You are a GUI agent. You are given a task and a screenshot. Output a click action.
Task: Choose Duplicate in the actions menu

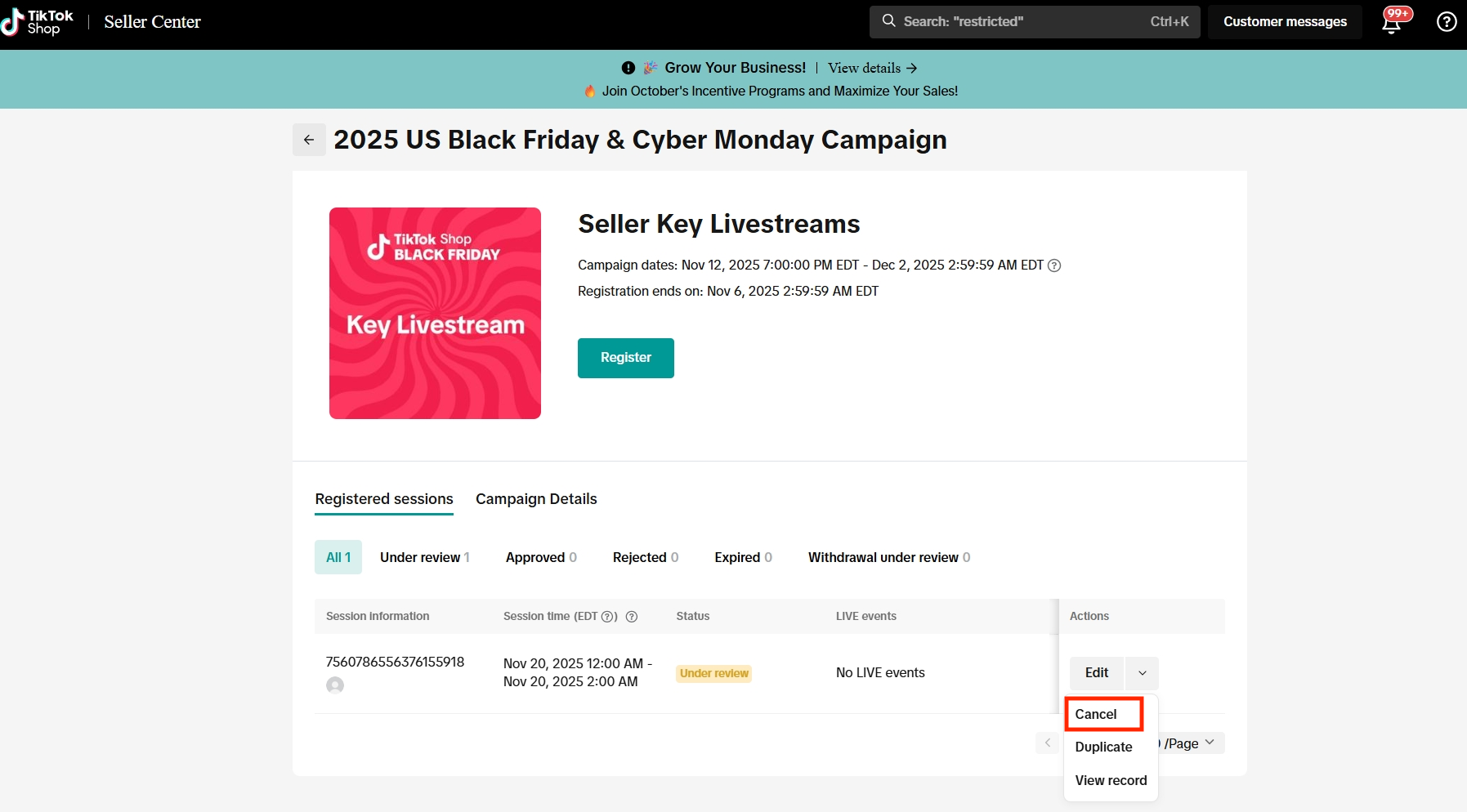click(x=1103, y=747)
